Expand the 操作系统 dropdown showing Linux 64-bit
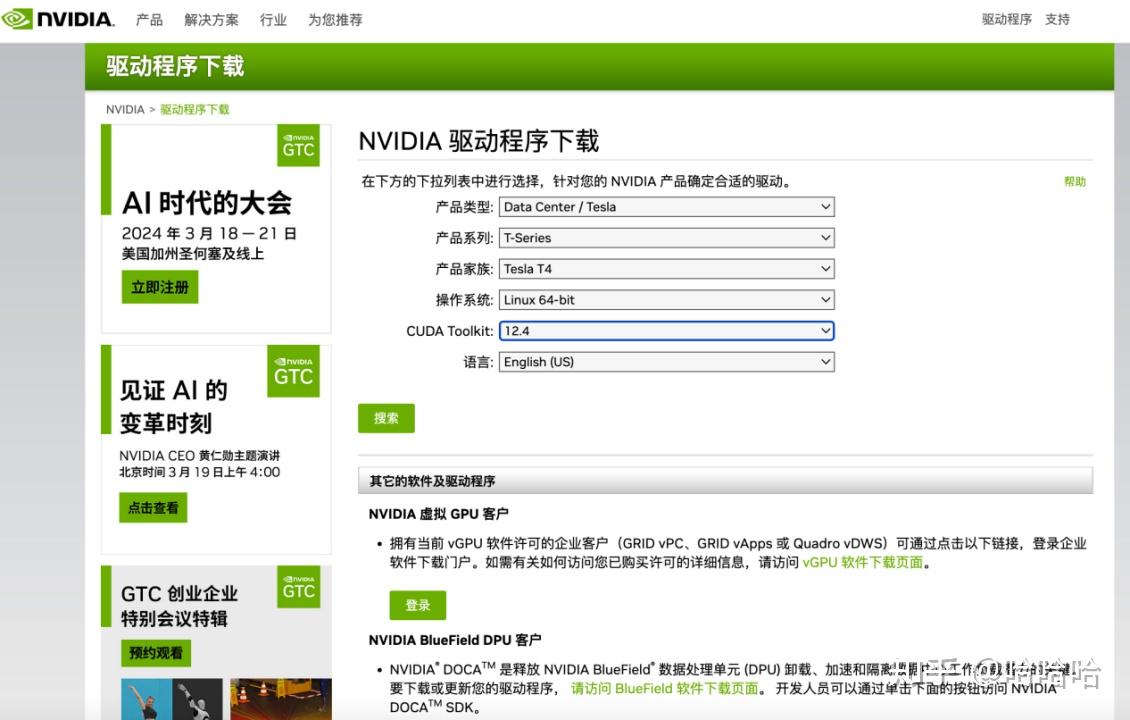1130x720 pixels. [x=667, y=300]
